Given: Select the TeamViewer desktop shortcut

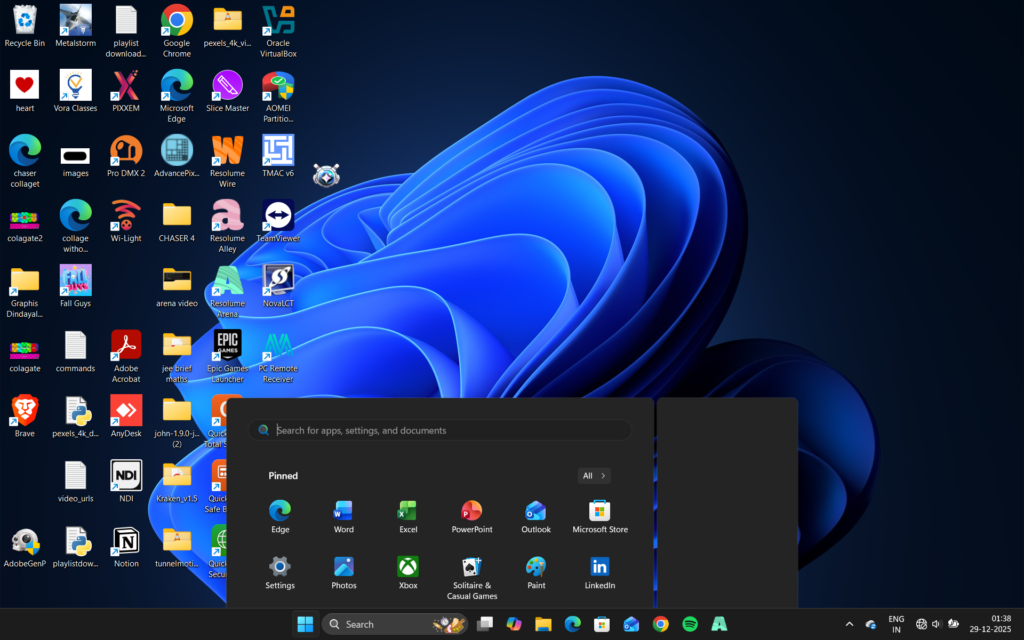Looking at the screenshot, I should pos(278,222).
